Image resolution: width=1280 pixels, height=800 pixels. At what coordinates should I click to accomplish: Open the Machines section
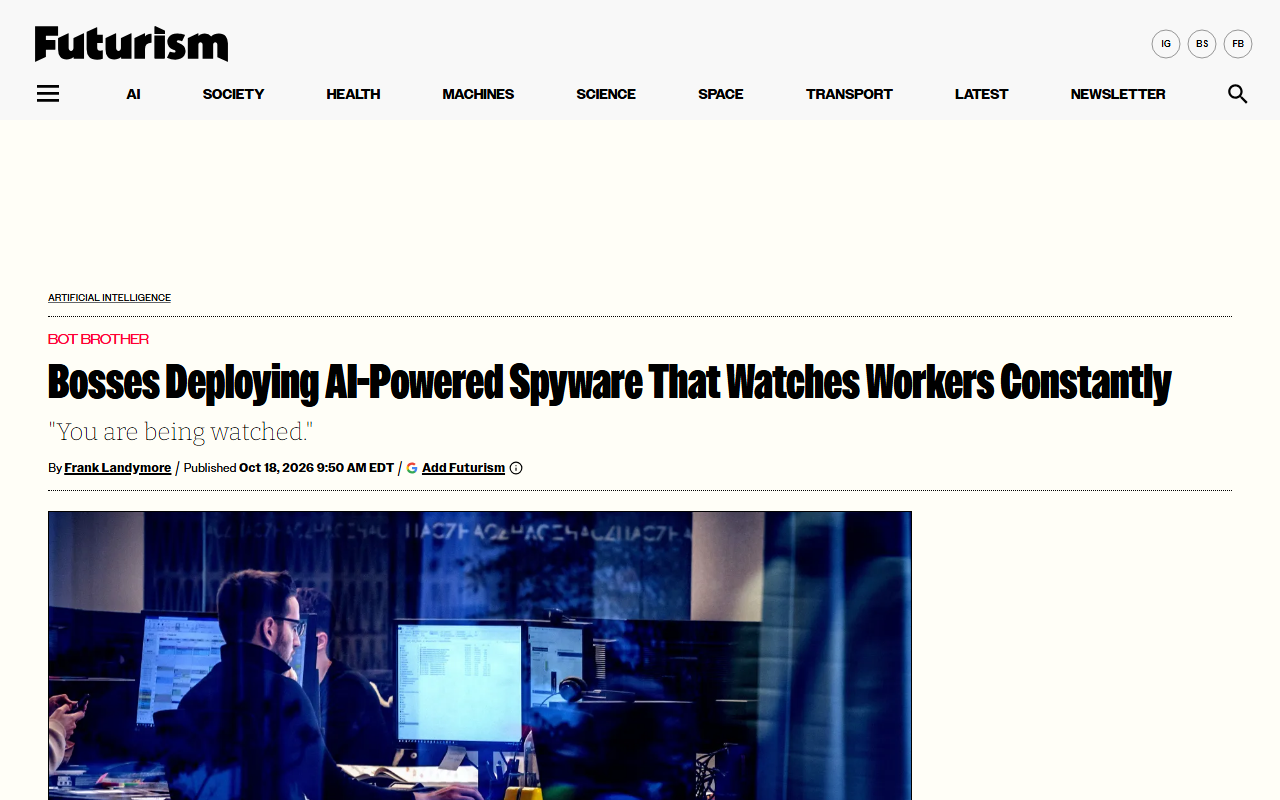point(478,94)
